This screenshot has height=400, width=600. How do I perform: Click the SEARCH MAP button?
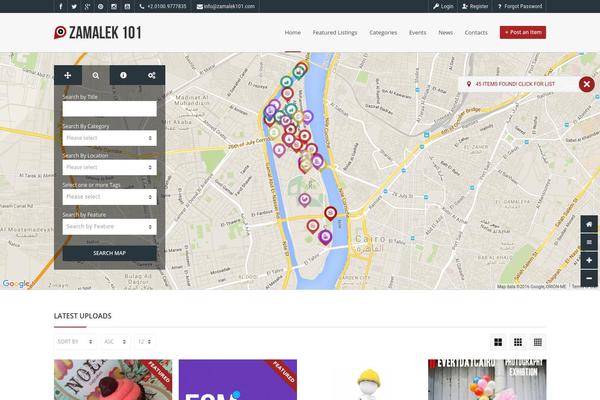[109, 253]
